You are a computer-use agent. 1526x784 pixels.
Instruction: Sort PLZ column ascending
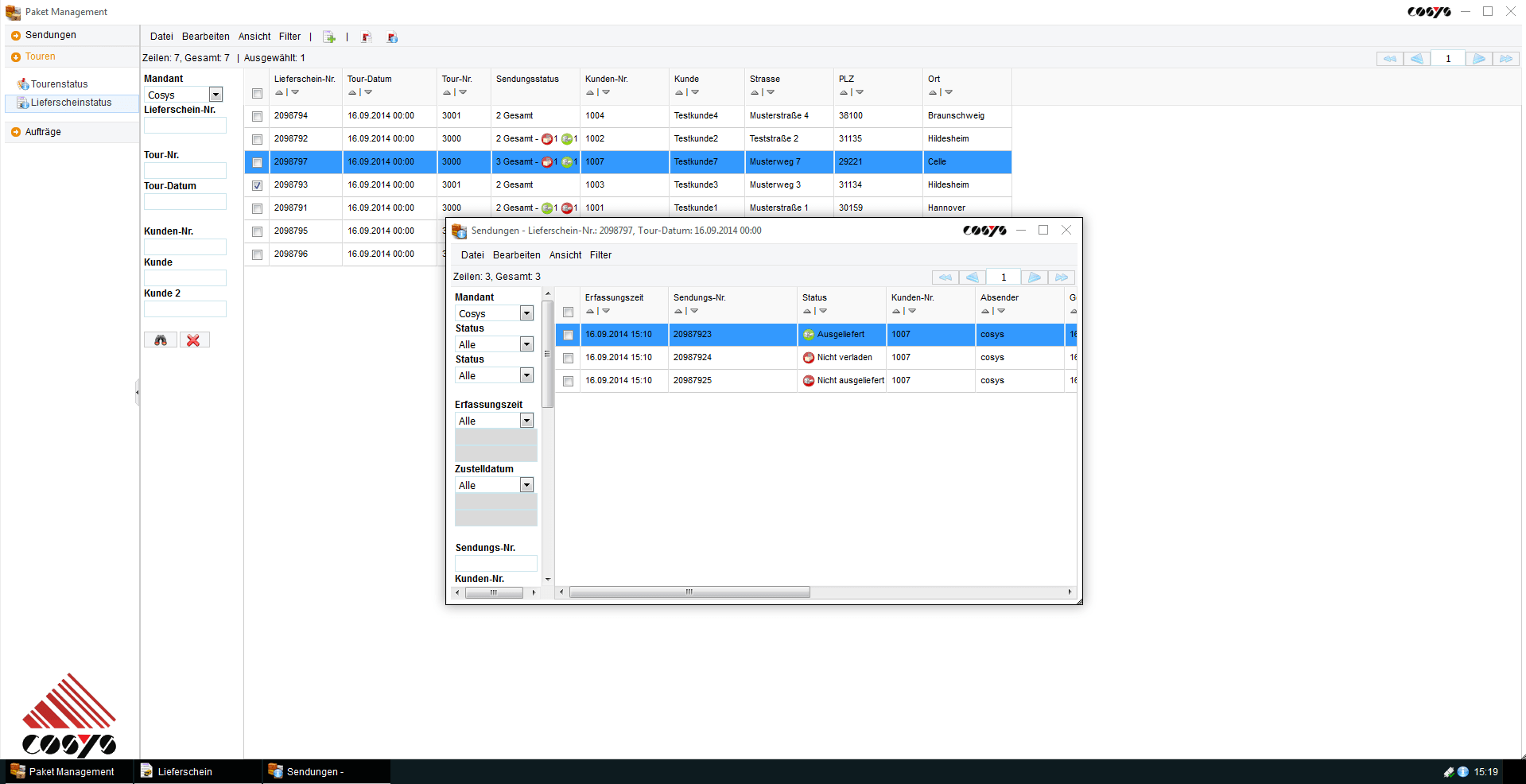pos(844,92)
